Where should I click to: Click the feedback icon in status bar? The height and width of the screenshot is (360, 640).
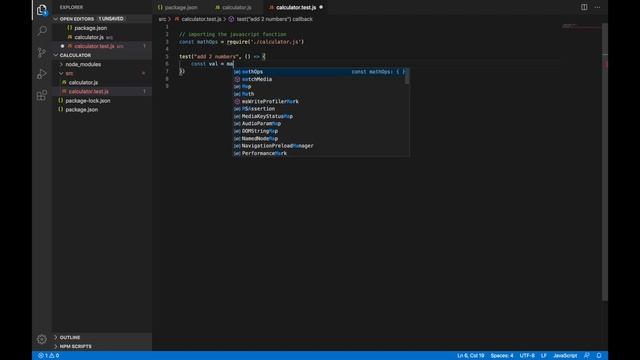(587, 356)
